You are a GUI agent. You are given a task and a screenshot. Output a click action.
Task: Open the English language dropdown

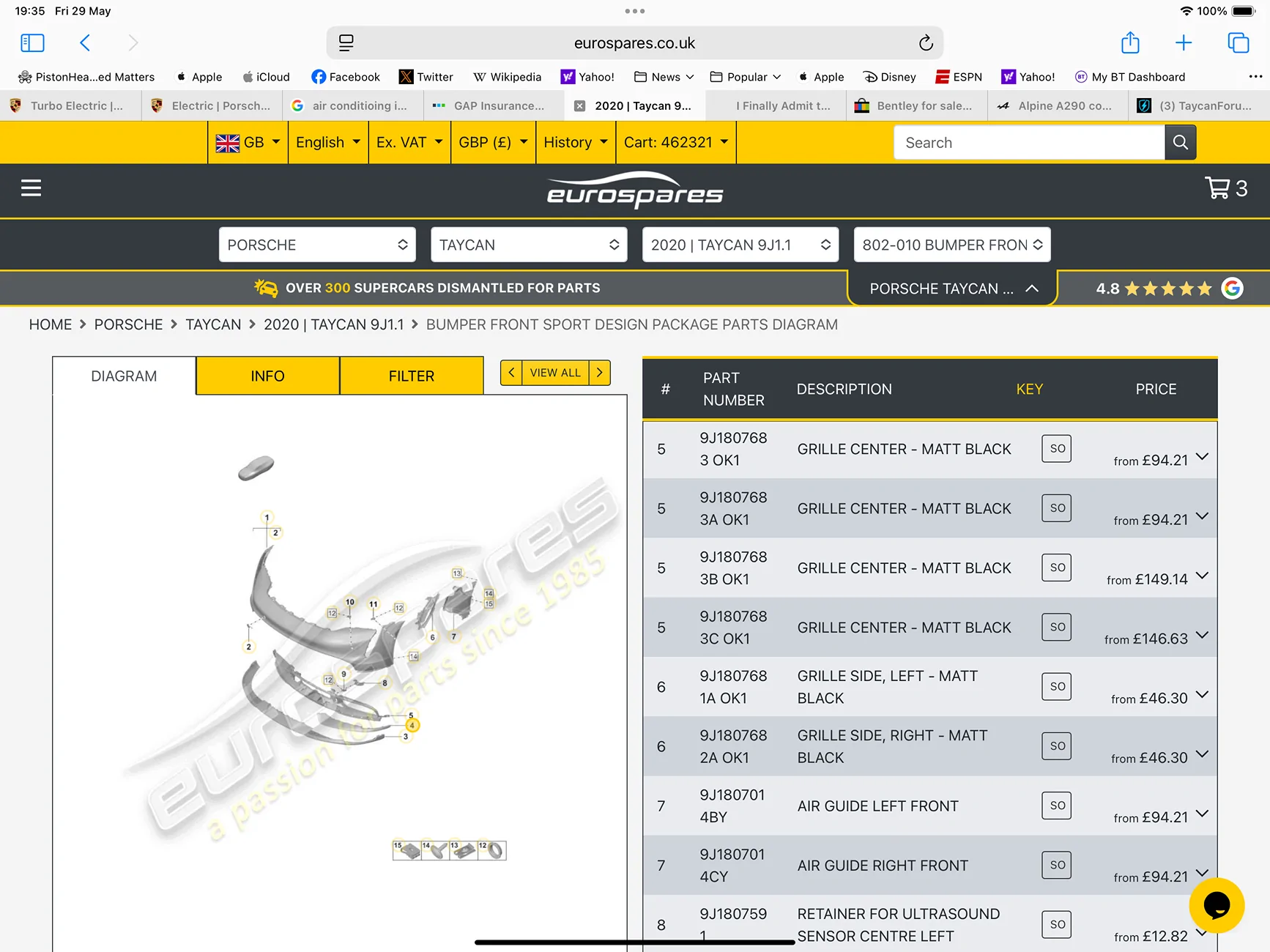(328, 142)
